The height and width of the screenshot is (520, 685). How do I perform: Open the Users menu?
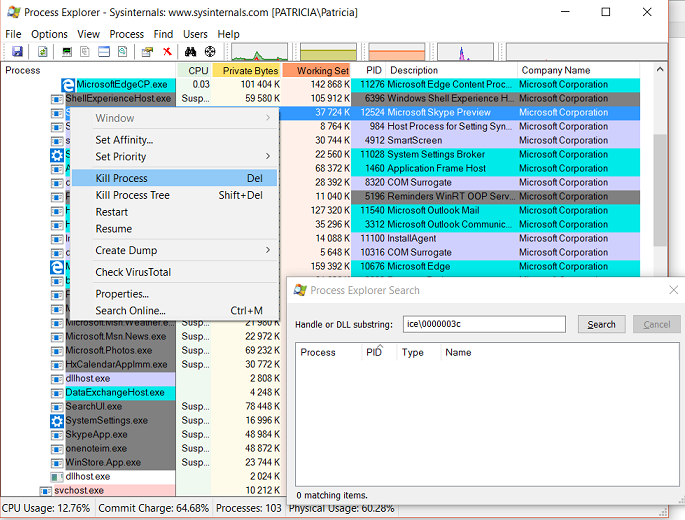pos(195,34)
